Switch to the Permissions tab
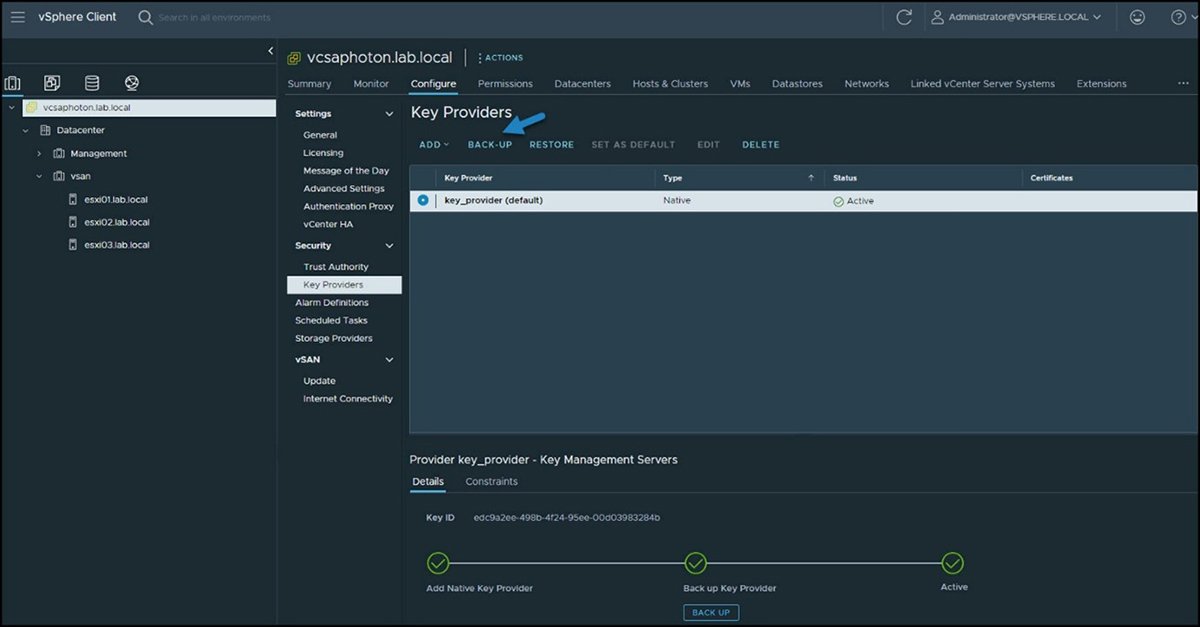Screen dimensions: 1200x627 [x=505, y=84]
